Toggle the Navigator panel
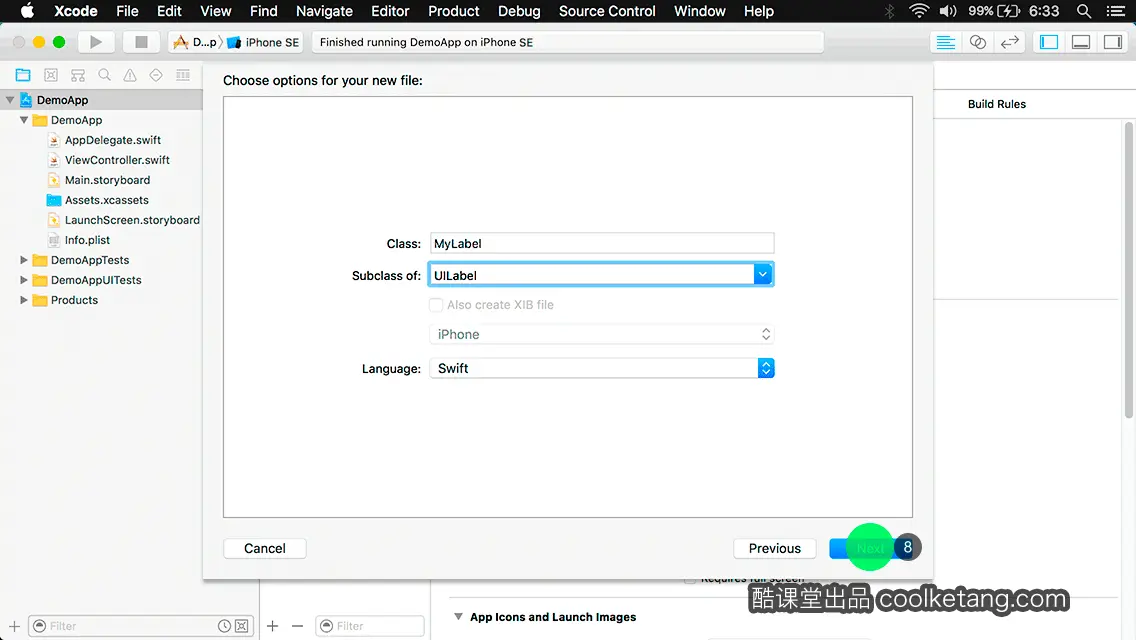Screen dimensions: 1136x640 tap(1049, 42)
